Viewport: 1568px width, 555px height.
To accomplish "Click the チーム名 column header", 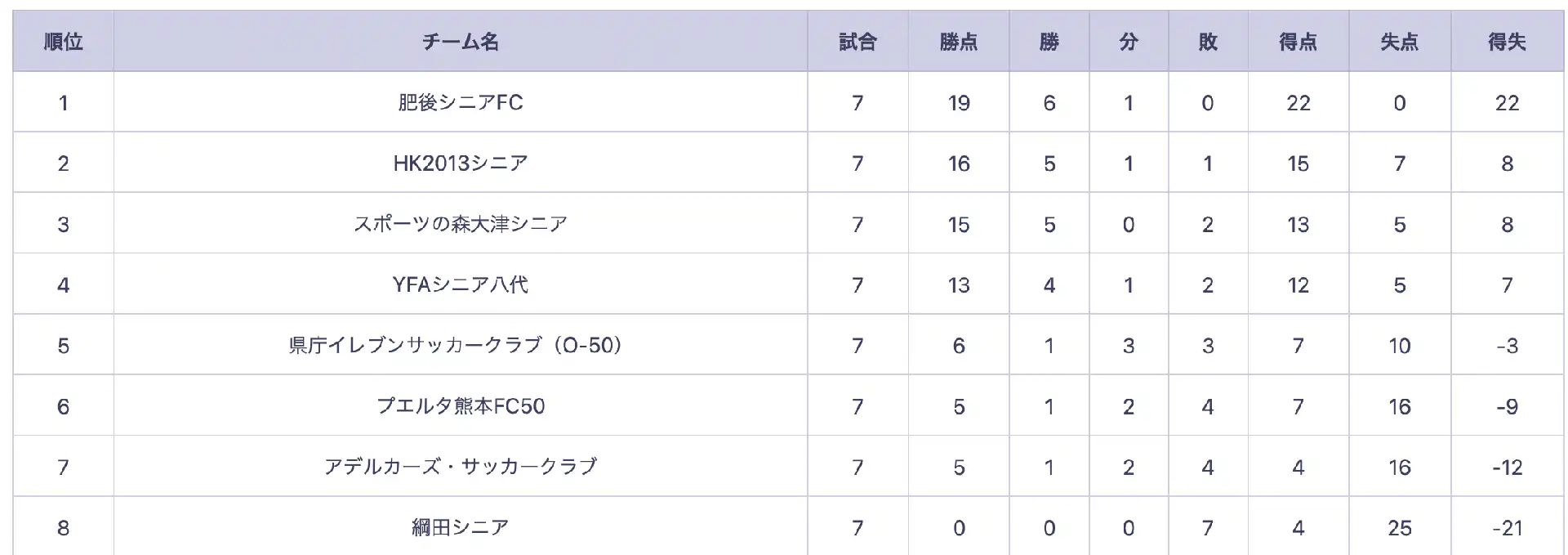I will click(x=461, y=42).
